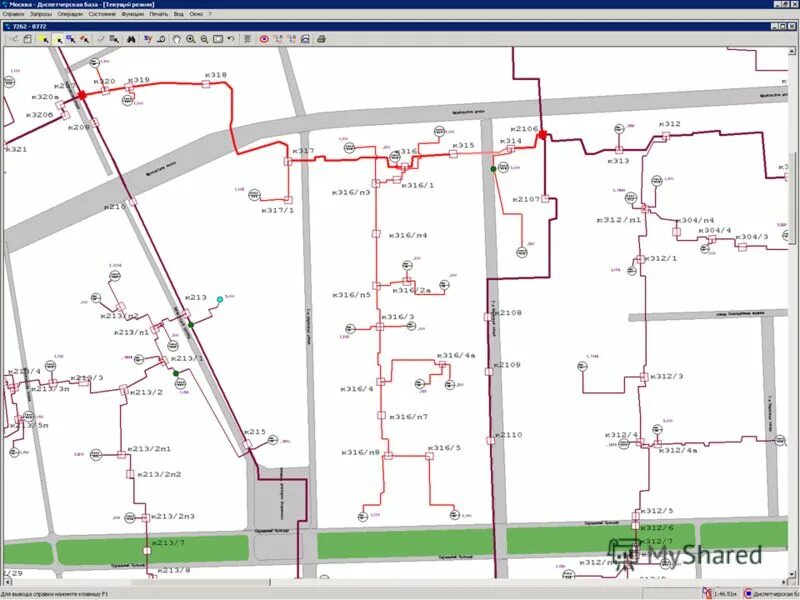
Task: Click the copy document toolbar icon
Action: (x=28, y=39)
